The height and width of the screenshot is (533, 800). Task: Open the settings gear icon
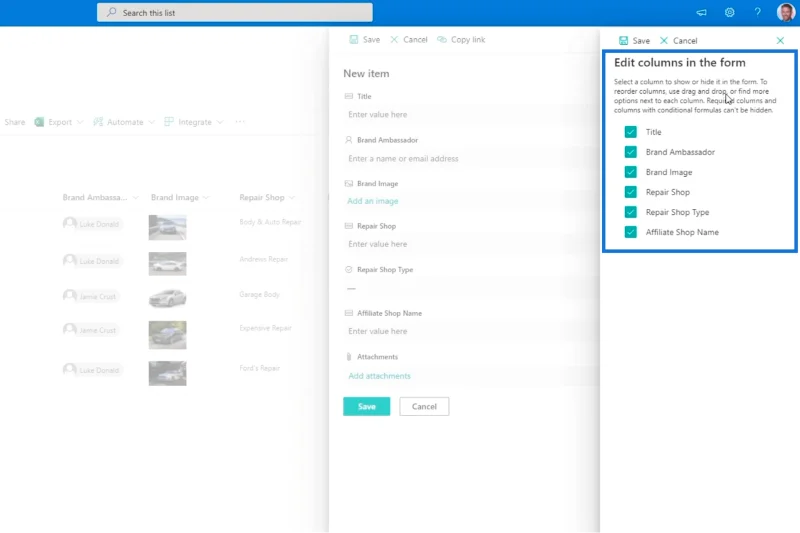pos(730,13)
